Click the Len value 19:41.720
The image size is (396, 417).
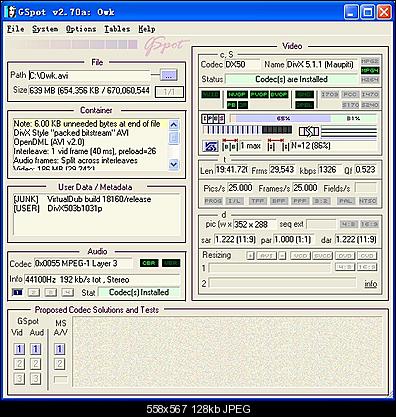pos(231,170)
